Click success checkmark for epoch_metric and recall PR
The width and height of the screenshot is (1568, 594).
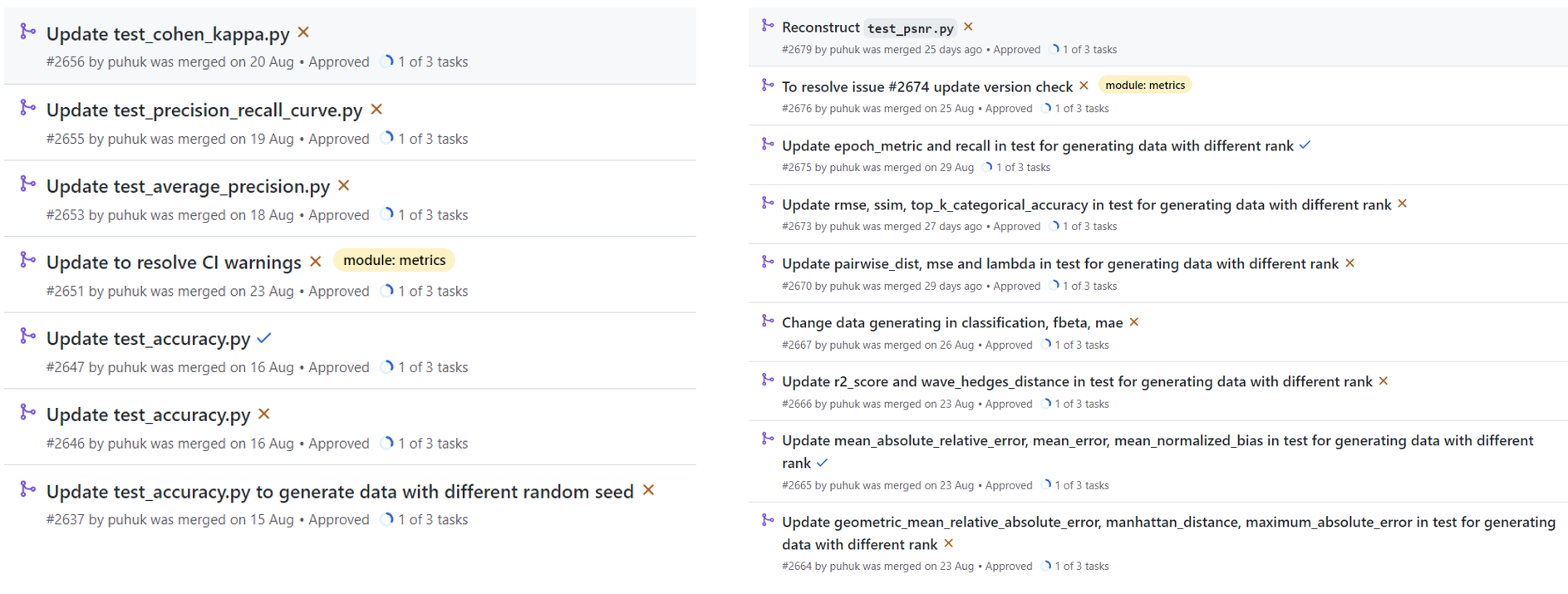(x=1305, y=145)
